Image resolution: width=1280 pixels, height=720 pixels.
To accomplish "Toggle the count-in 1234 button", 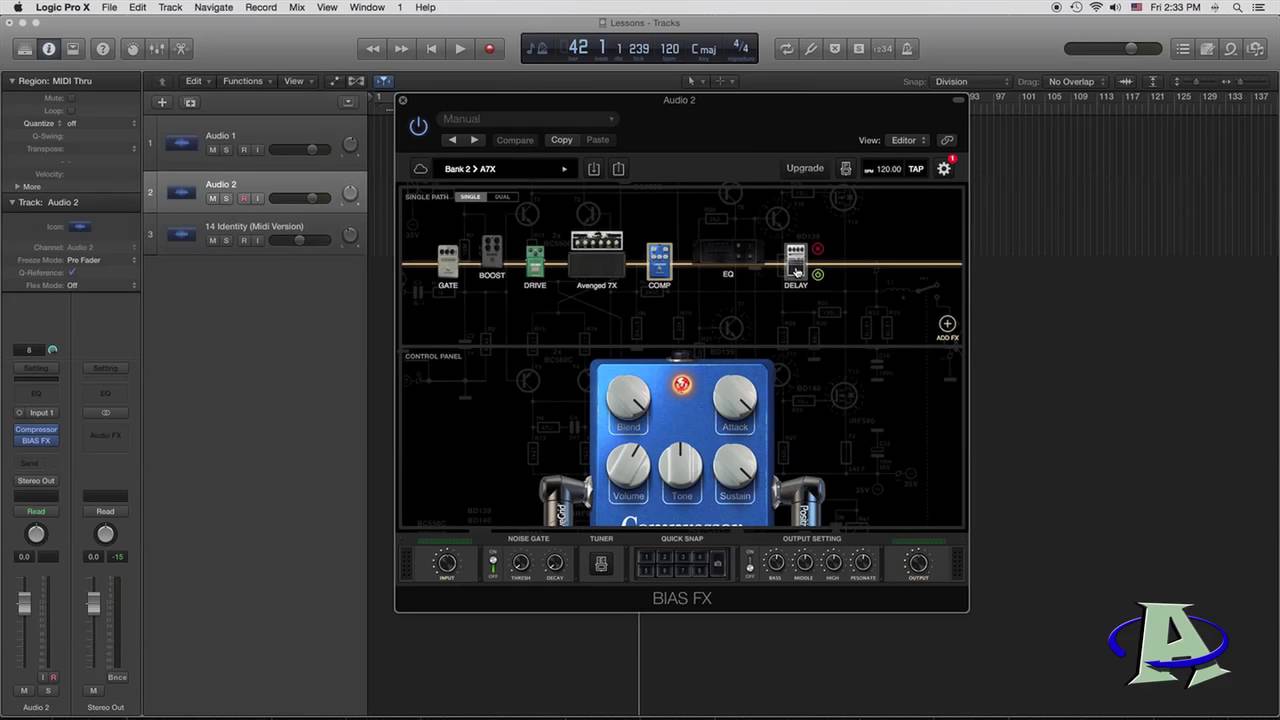I will click(882, 48).
